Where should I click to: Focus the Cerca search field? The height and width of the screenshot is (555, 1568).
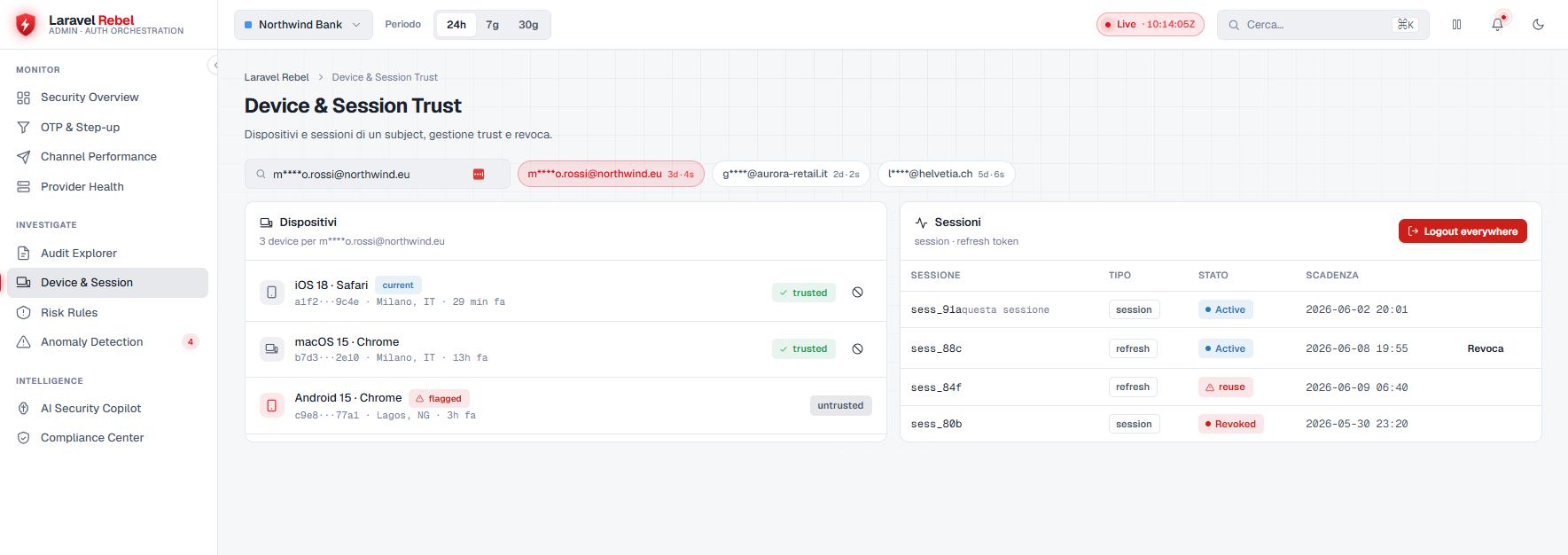pos(1322,25)
